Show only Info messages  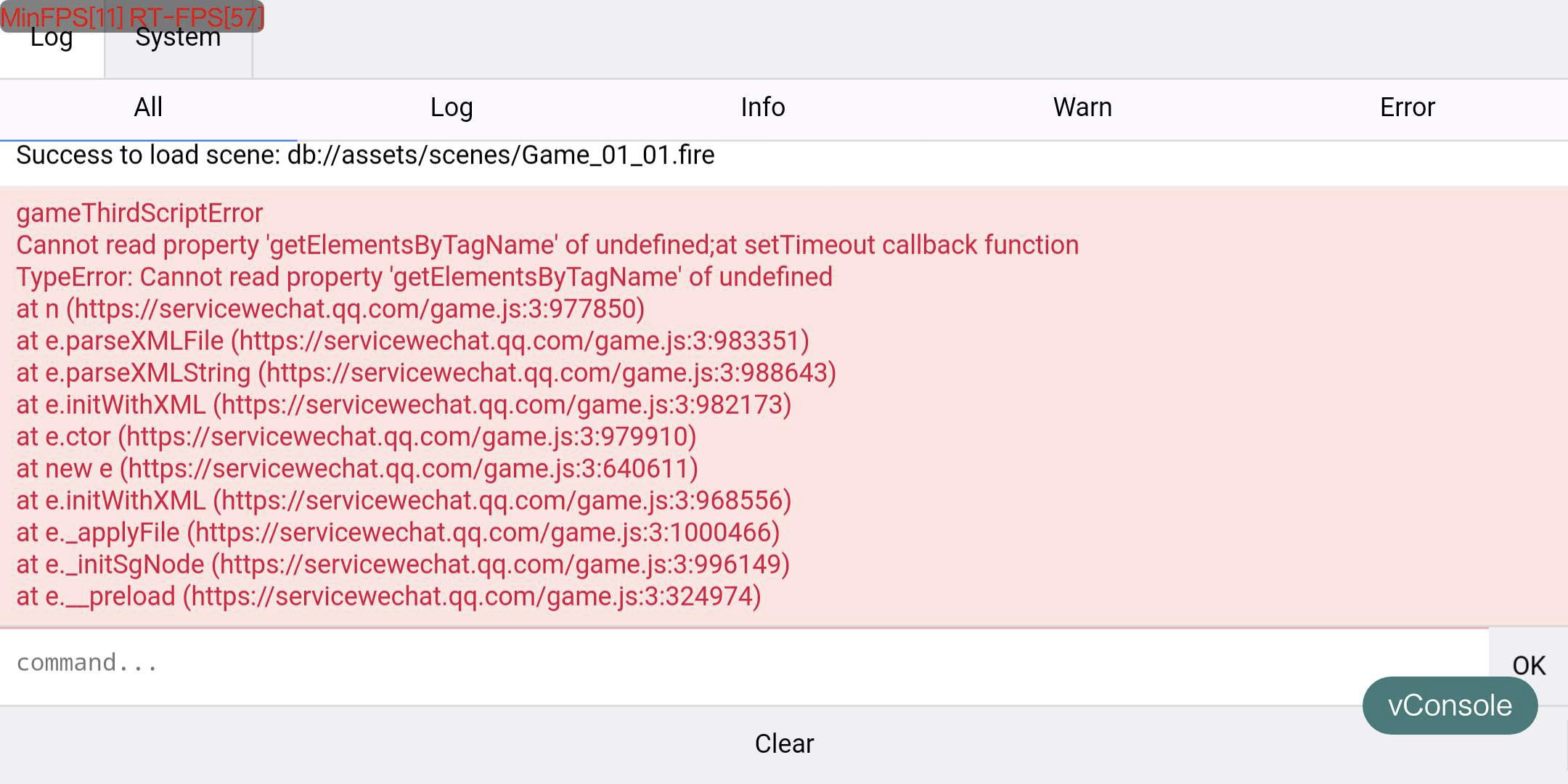[762, 107]
